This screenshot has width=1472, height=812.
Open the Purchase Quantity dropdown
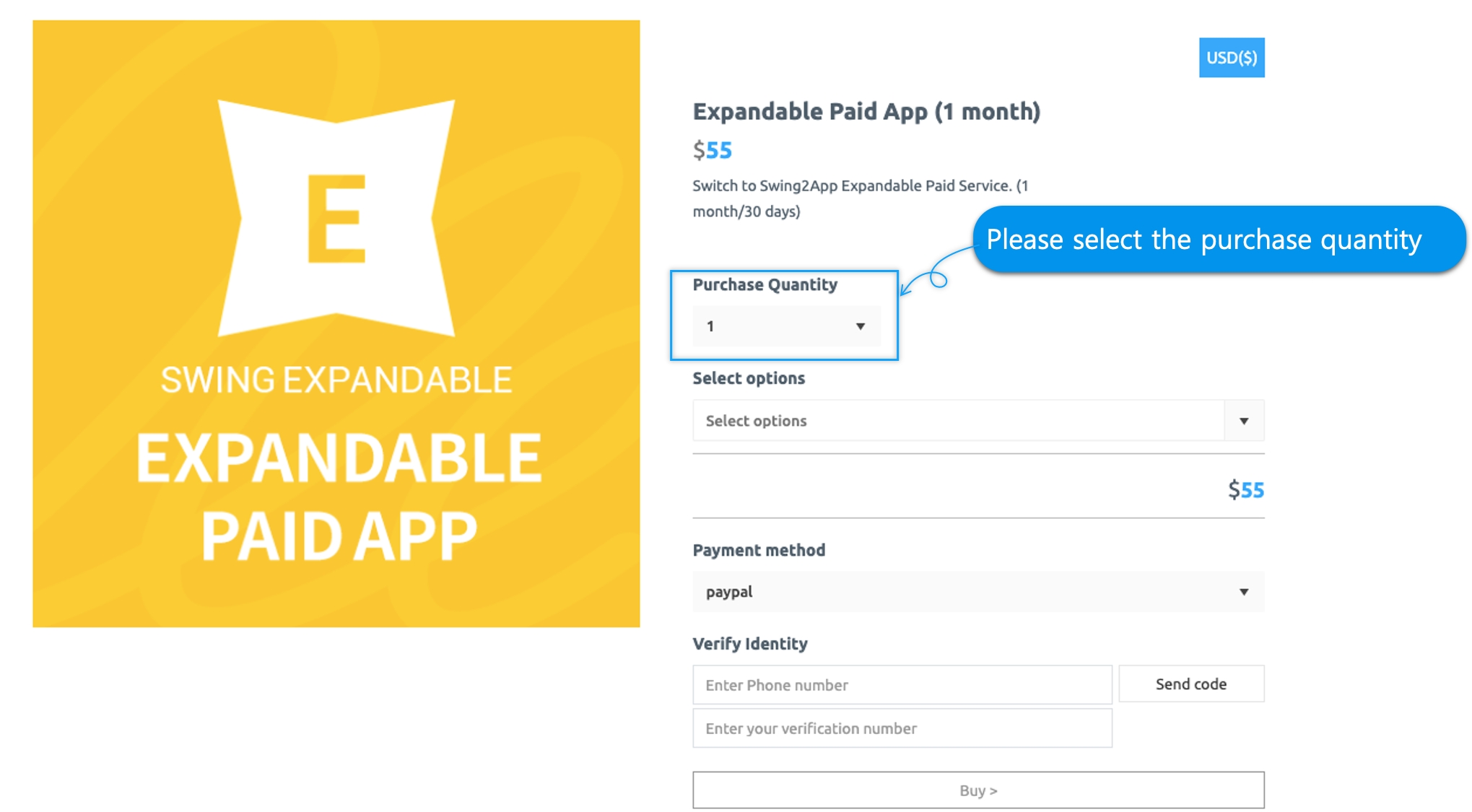(786, 326)
